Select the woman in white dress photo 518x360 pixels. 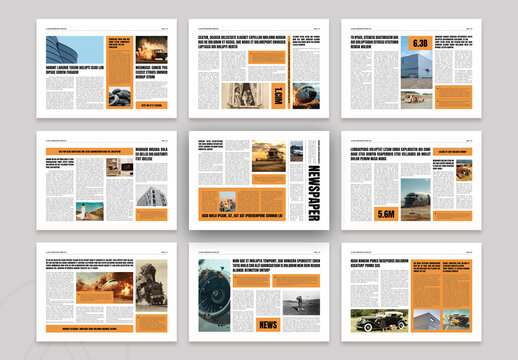point(90,211)
